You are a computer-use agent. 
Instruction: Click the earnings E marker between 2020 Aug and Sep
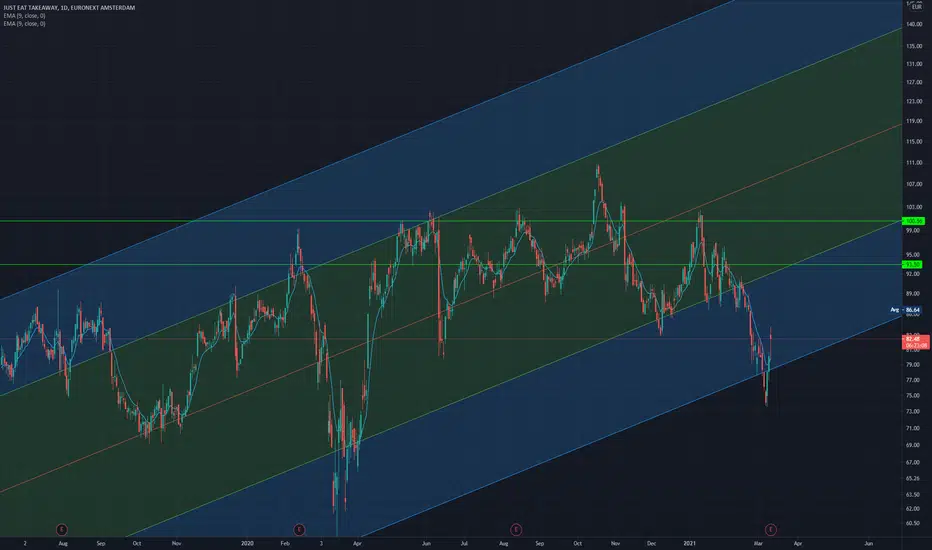pyautogui.click(x=516, y=529)
